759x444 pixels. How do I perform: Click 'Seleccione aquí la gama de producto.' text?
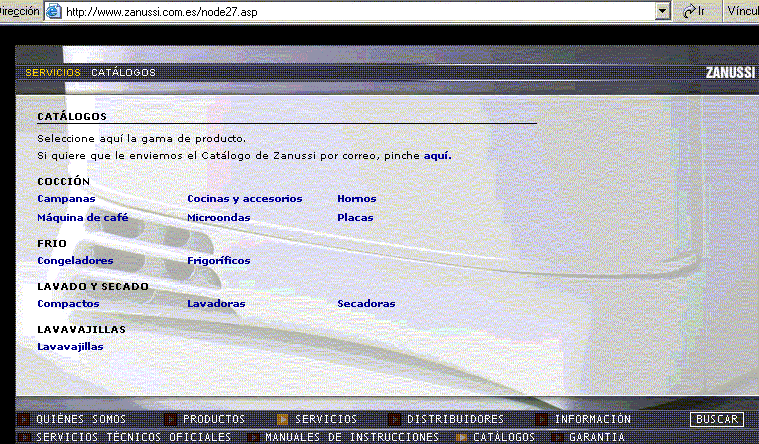[141, 139]
